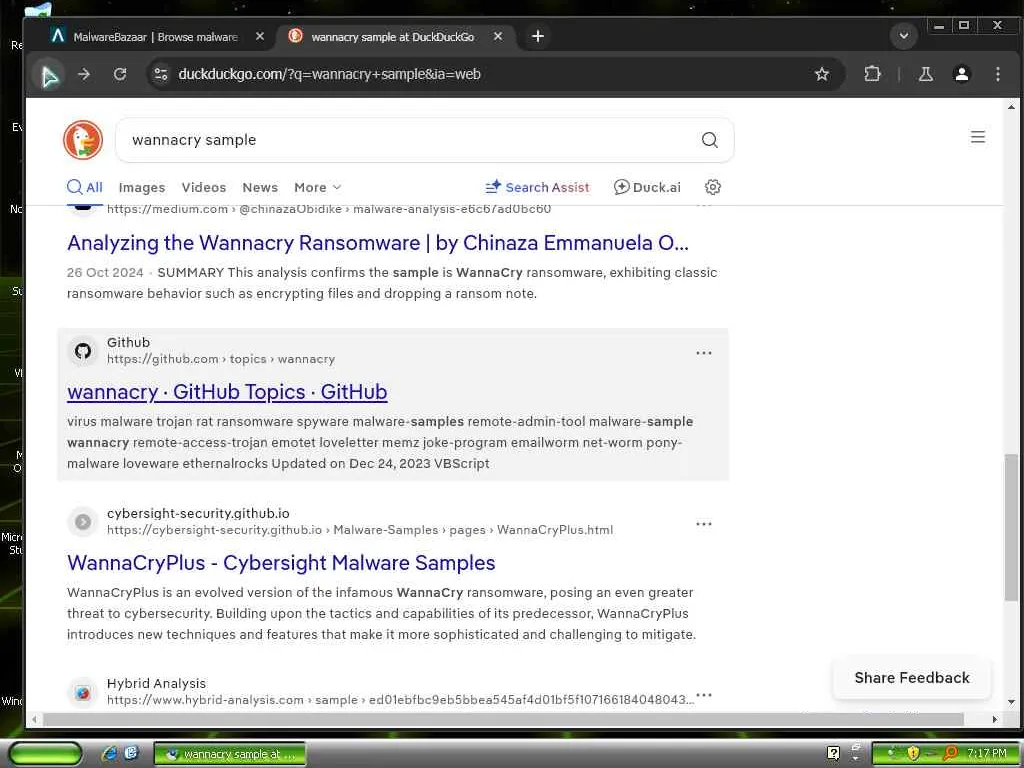Close the MalwareBazaar tab
The height and width of the screenshot is (768, 1024).
click(260, 37)
